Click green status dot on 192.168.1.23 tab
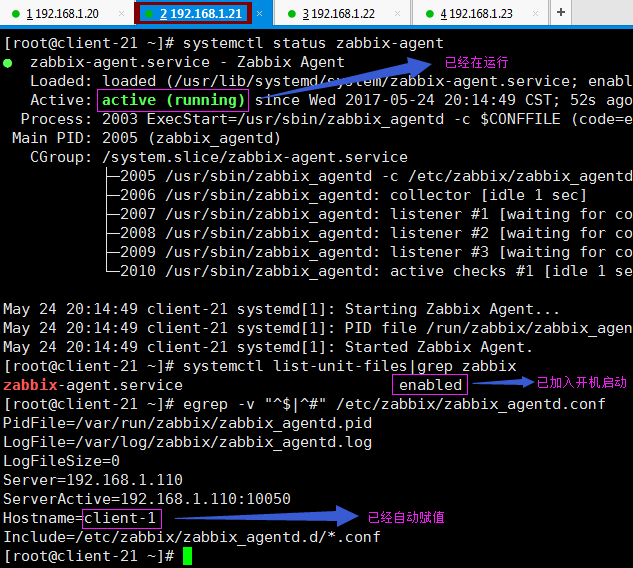Screen dimensions: 633x568 (x=430, y=14)
